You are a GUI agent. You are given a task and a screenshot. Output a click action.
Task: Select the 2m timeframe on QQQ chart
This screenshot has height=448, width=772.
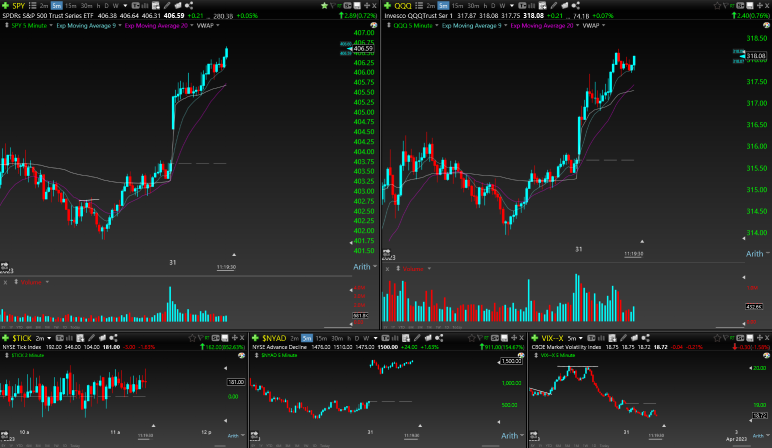431,5
